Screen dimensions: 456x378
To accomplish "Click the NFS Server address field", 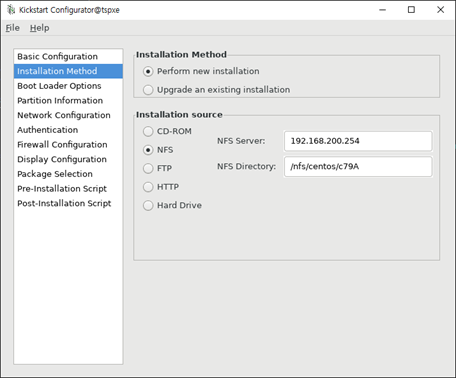I will click(x=358, y=141).
